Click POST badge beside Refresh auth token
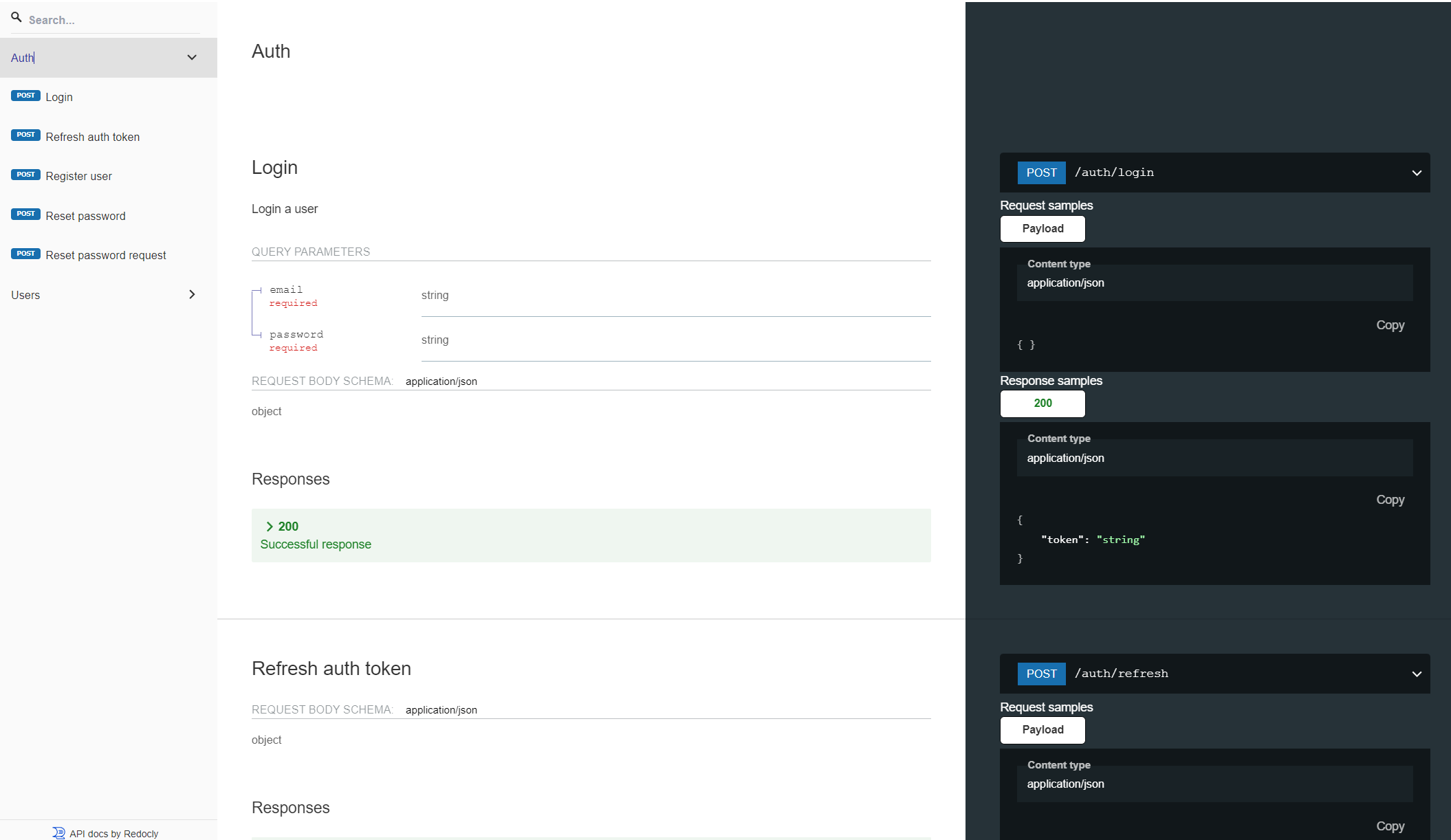Screen dimensions: 1451x840 25,135
